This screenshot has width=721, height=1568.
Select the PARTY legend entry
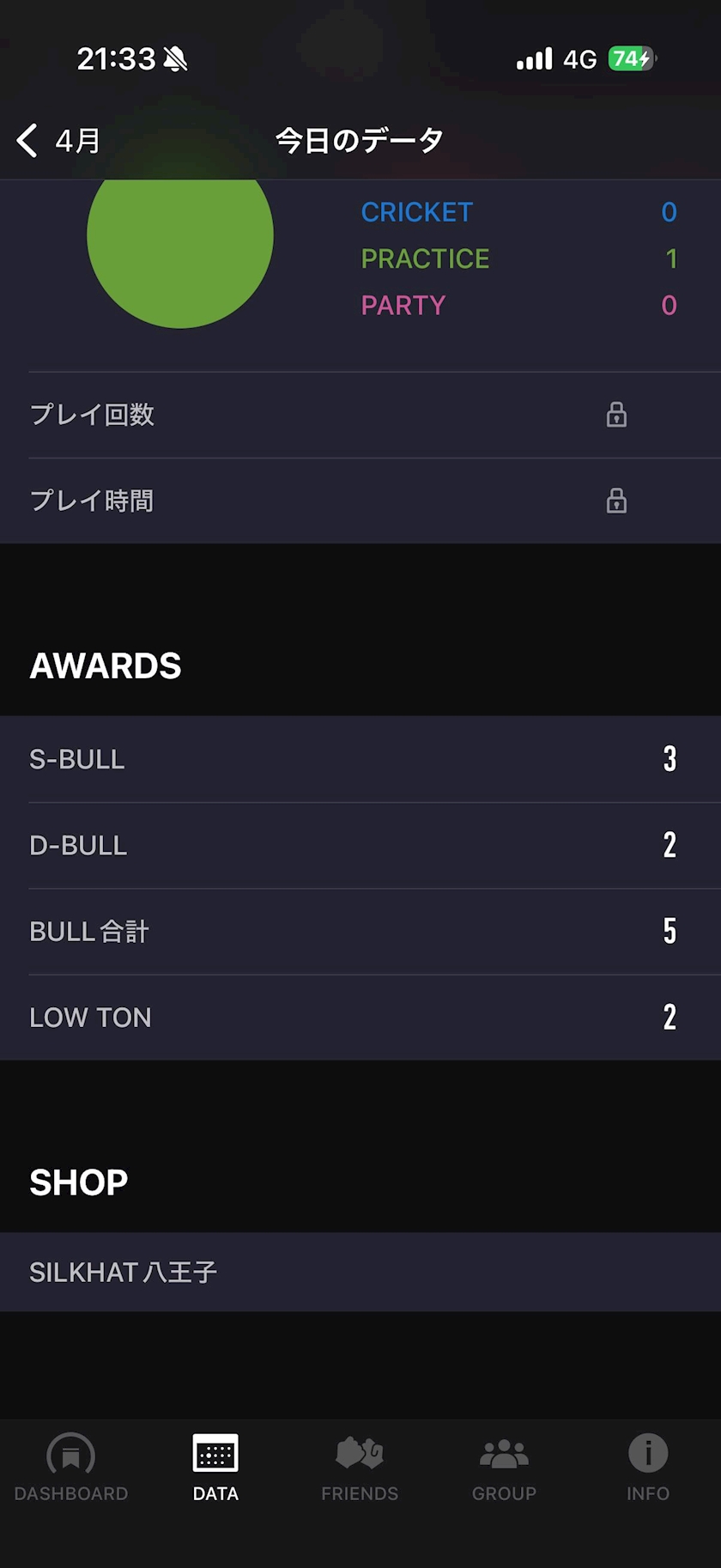pos(403,305)
